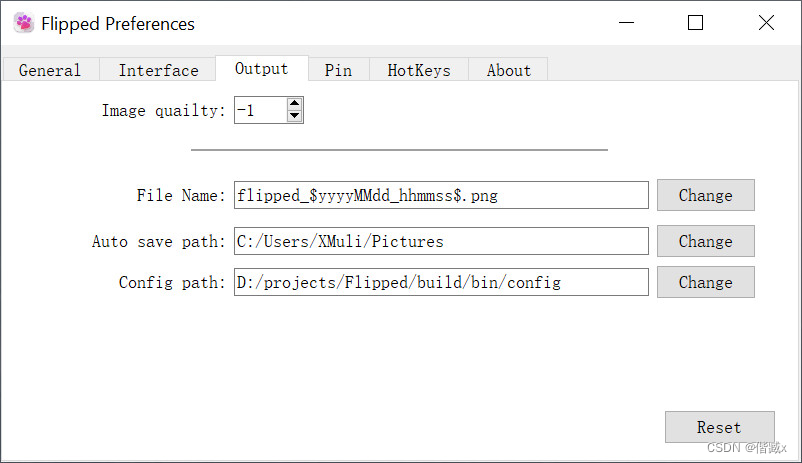Maximize the Flipped Preferences window

click(695, 23)
